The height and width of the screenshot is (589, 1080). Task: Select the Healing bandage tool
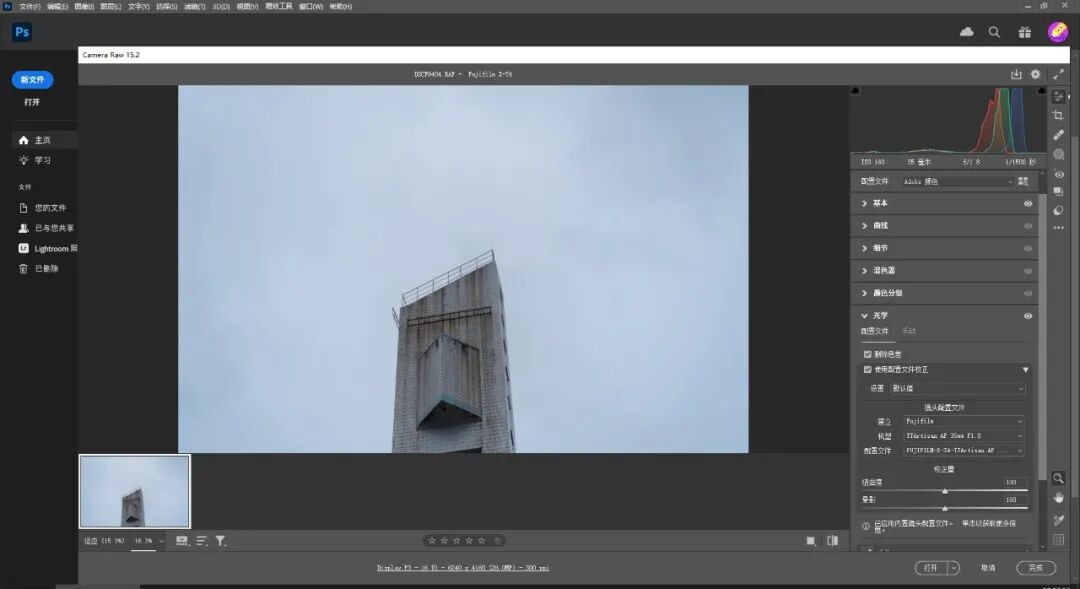(1059, 135)
